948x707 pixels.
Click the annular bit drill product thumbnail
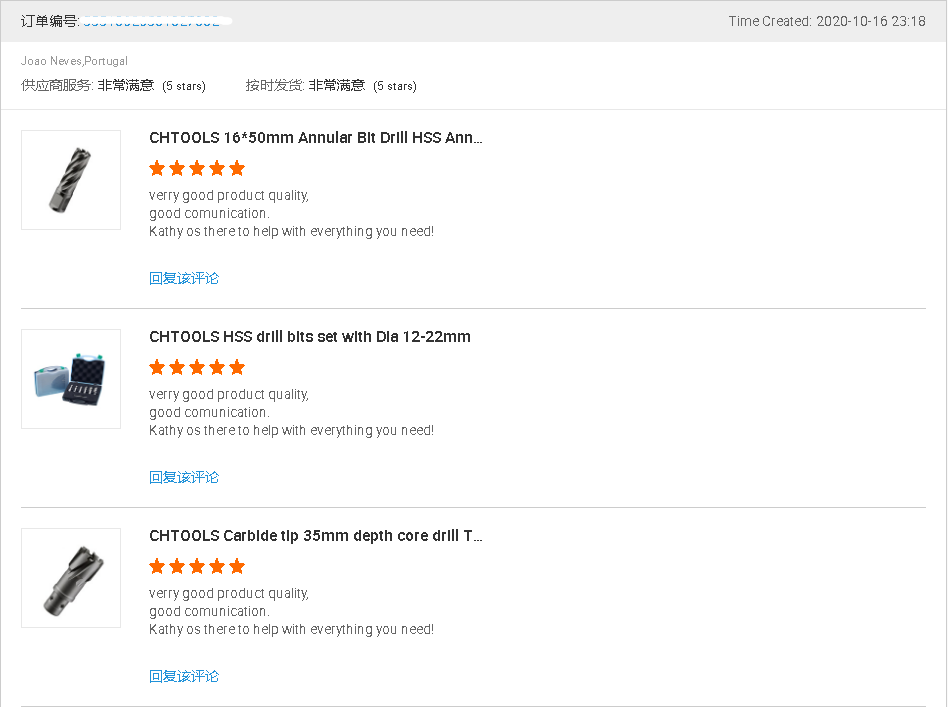click(71, 180)
